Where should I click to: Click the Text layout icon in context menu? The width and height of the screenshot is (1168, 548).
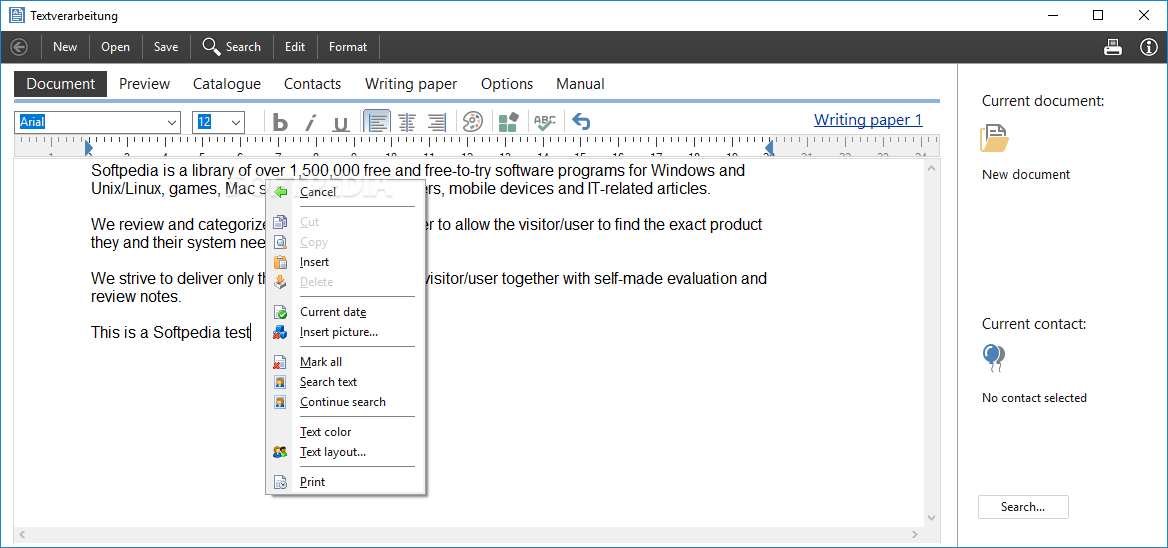coord(280,452)
